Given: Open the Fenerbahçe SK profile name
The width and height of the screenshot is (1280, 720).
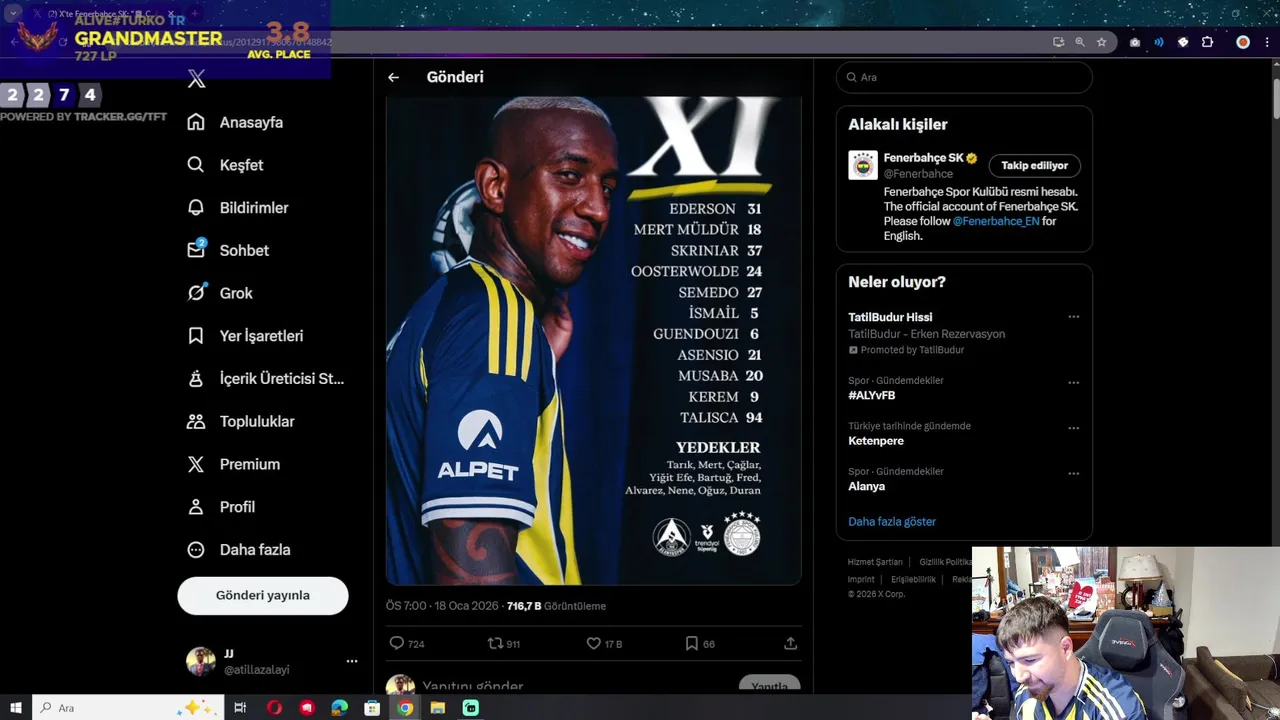Looking at the screenshot, I should 923,158.
